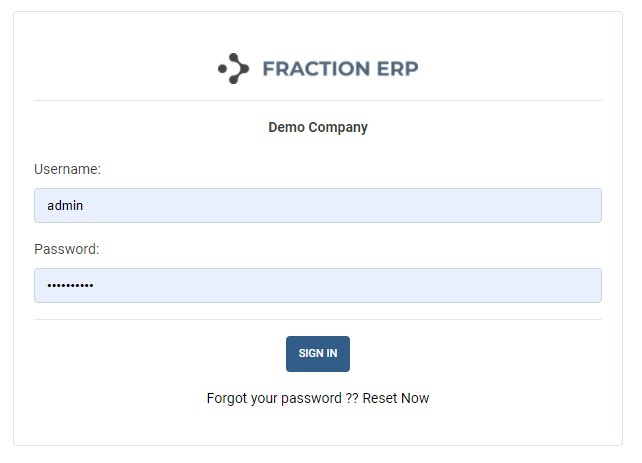Screen dimensions: 642x463
Task: Click the Username label
Action: coord(68,170)
